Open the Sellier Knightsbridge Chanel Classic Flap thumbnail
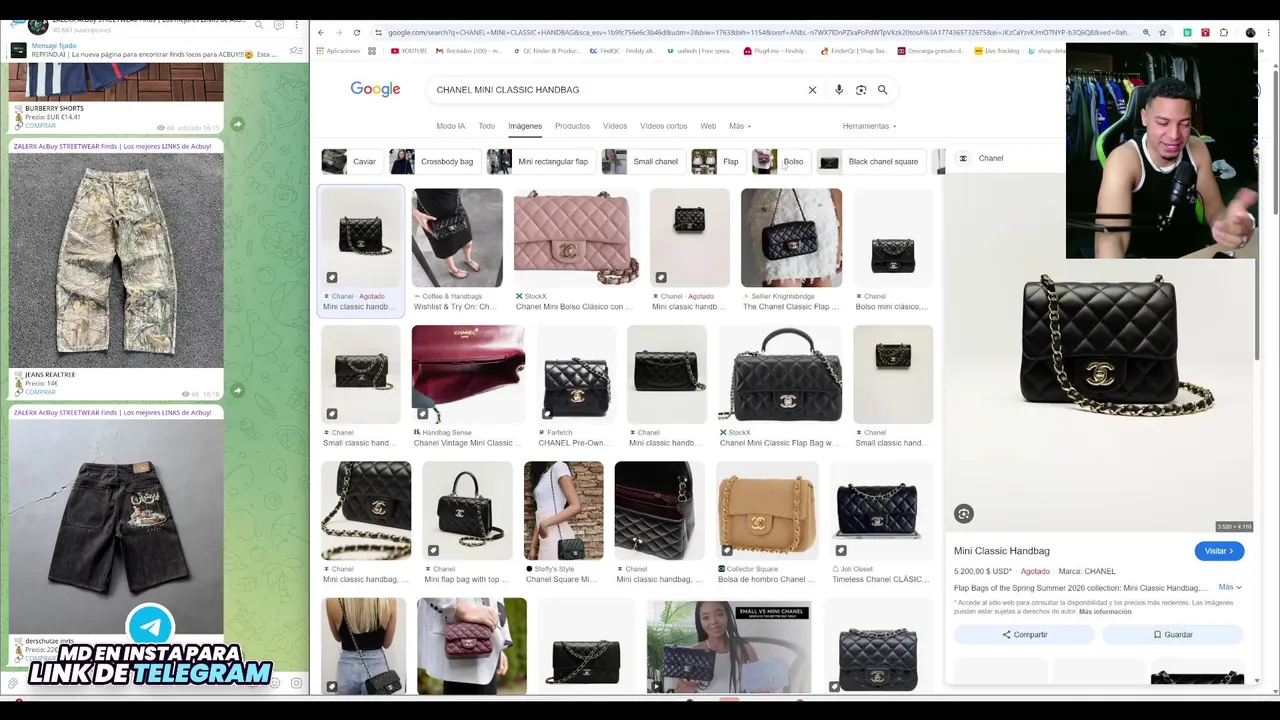 pyautogui.click(x=791, y=238)
